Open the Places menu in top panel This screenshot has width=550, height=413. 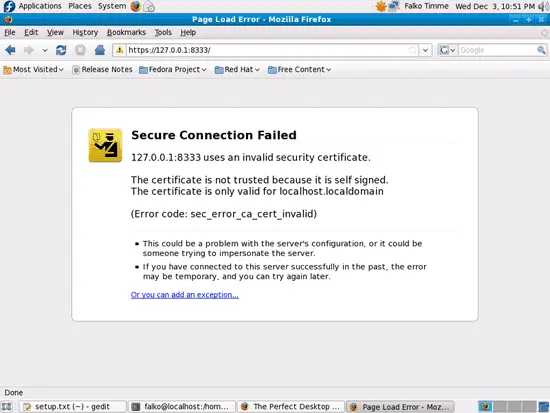pyautogui.click(x=80, y=6)
